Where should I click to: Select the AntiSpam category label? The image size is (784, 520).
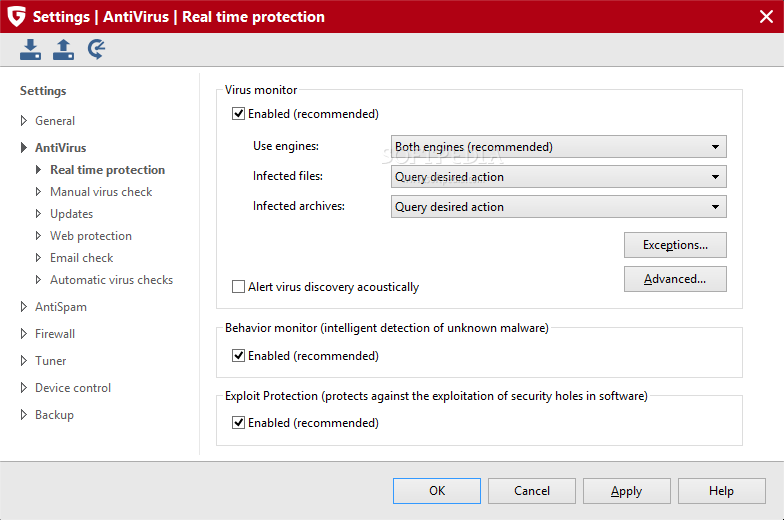pos(61,307)
